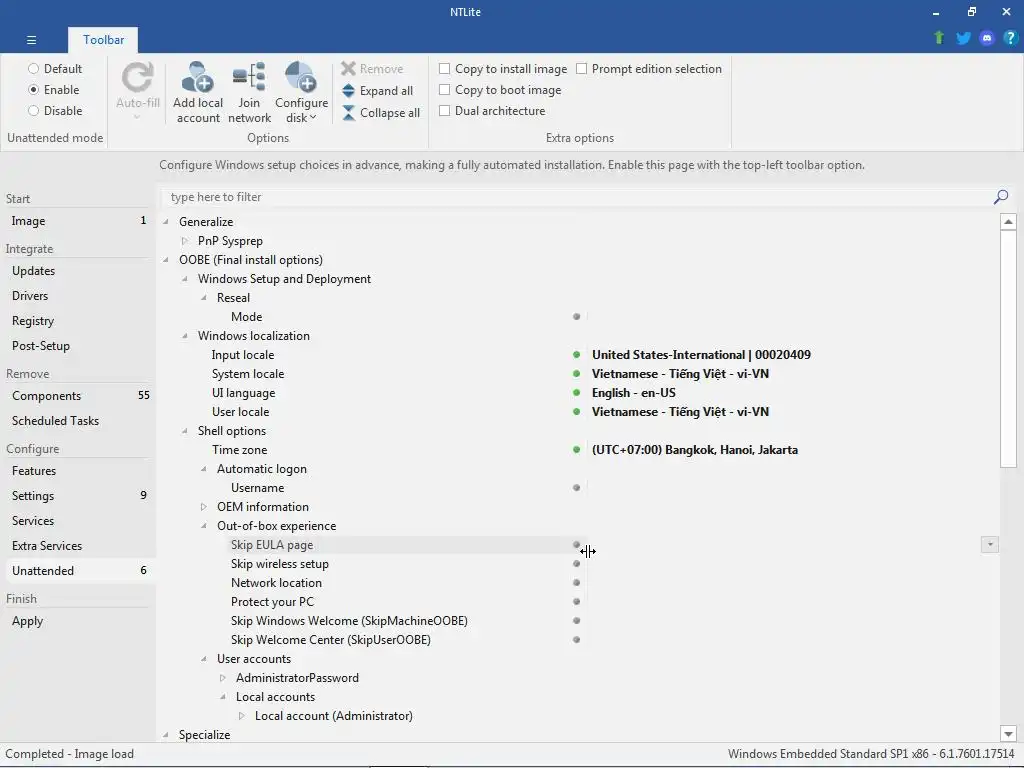Click green status dot beside Input locale
The image size is (1024, 768).
(x=577, y=355)
